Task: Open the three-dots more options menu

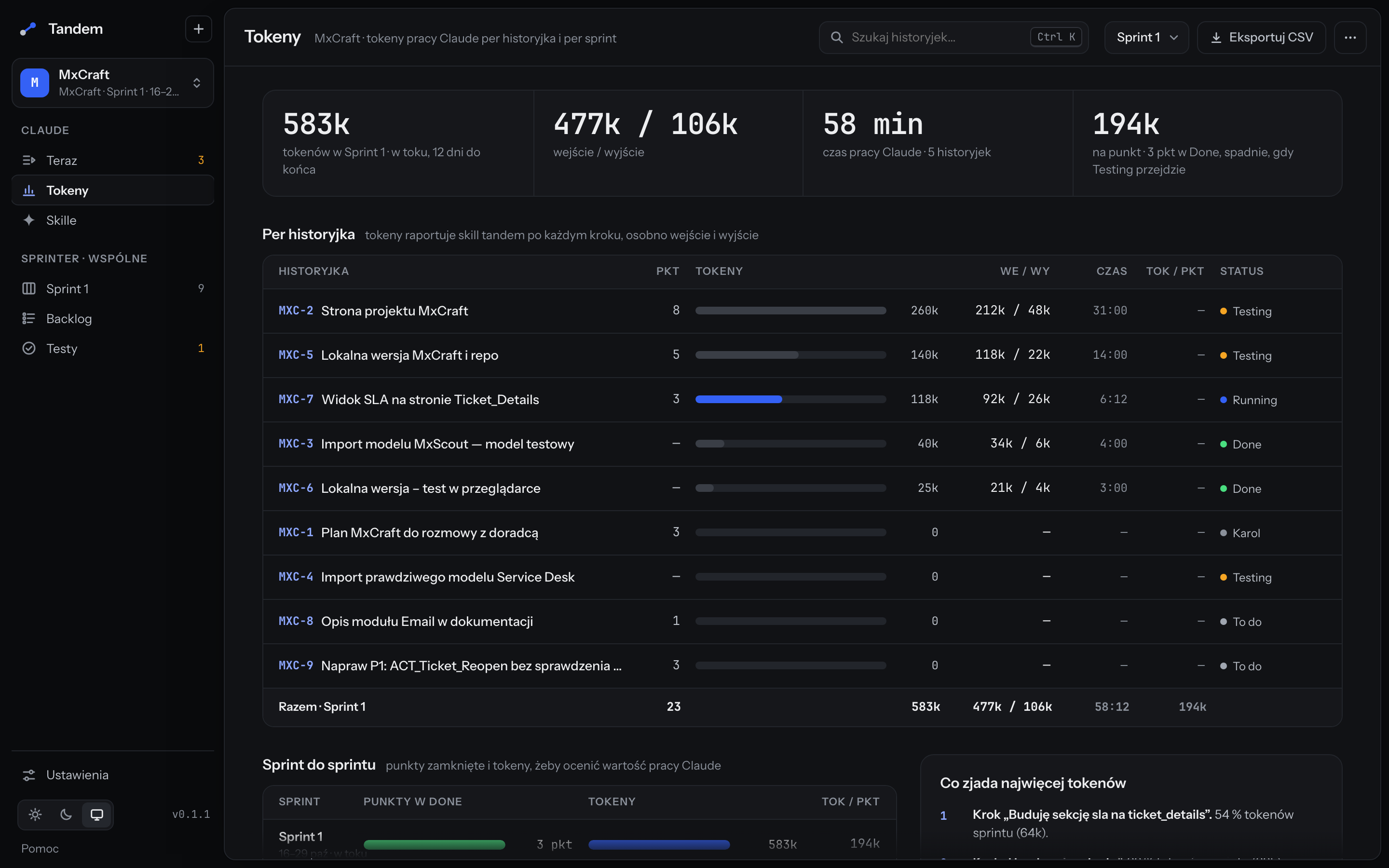Action: 1350,37
